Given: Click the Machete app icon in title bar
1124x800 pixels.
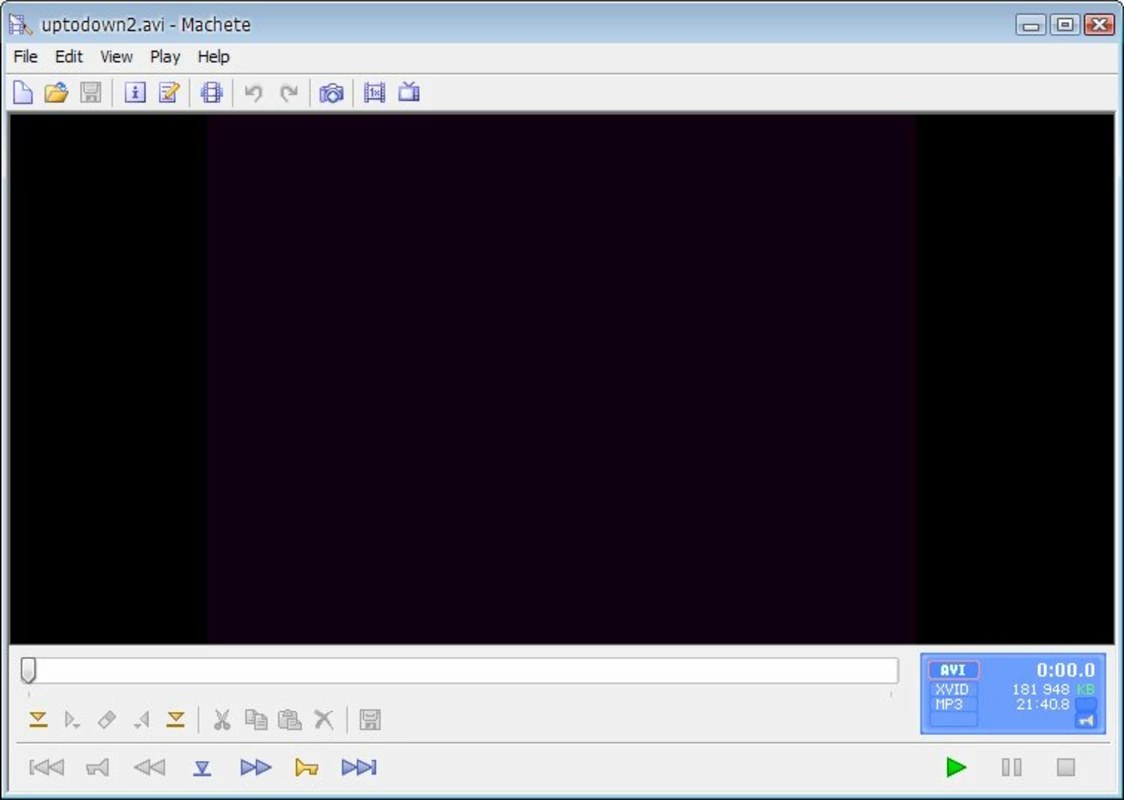Looking at the screenshot, I should (x=20, y=25).
